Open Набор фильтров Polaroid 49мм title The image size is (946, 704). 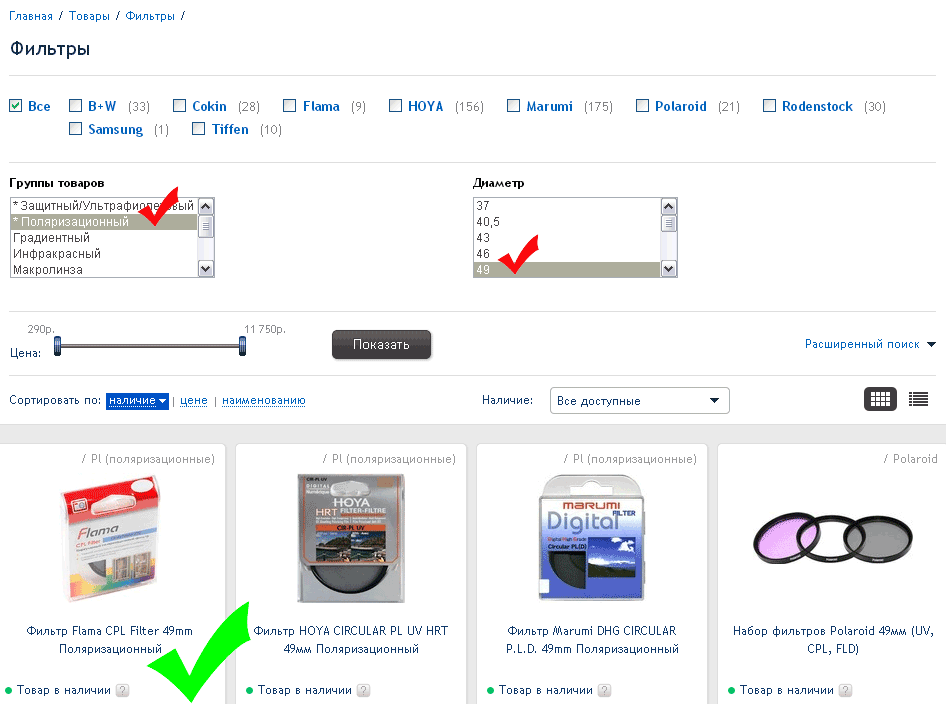[x=833, y=639]
